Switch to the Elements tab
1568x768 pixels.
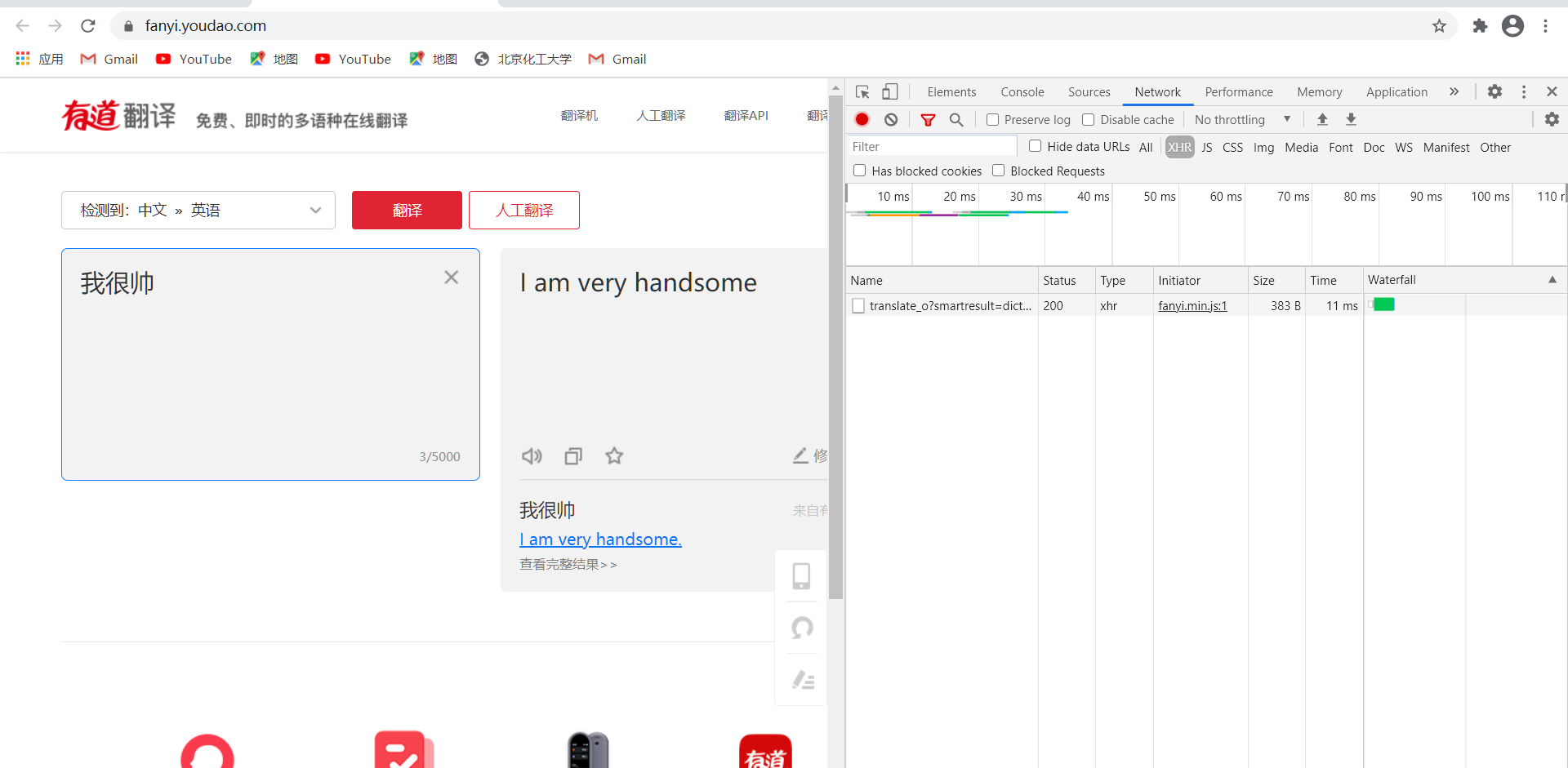tap(951, 91)
